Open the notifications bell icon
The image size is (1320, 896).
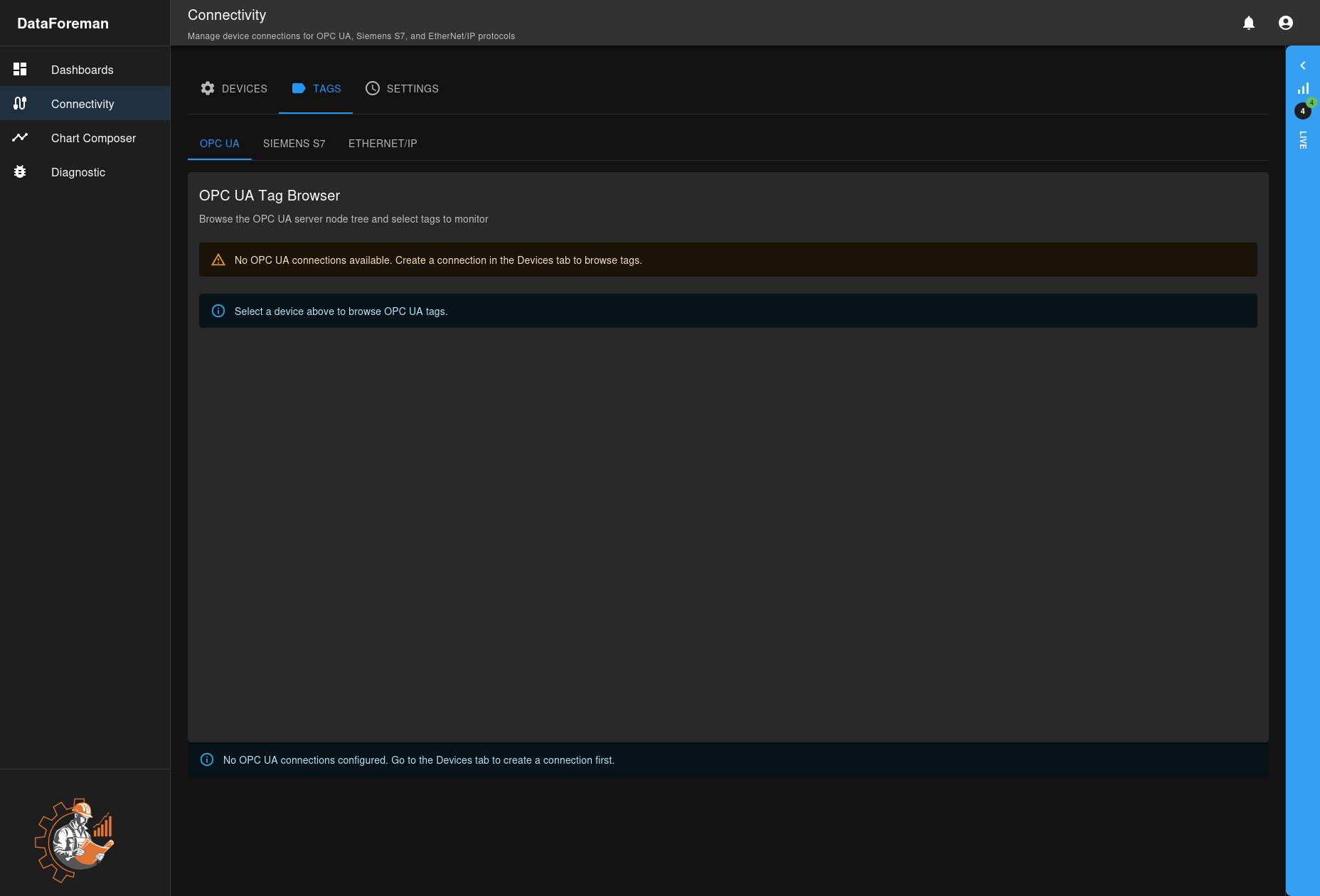[x=1249, y=23]
